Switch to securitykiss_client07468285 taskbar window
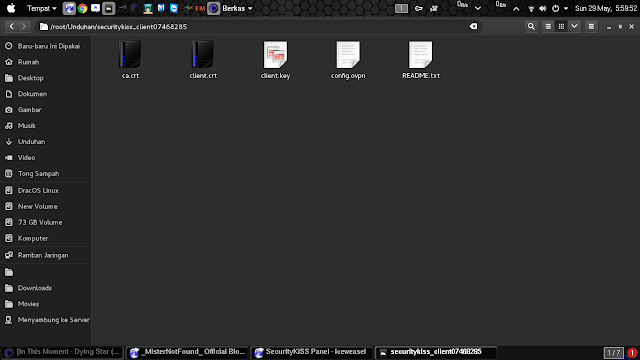This screenshot has width=640, height=360. click(x=436, y=352)
